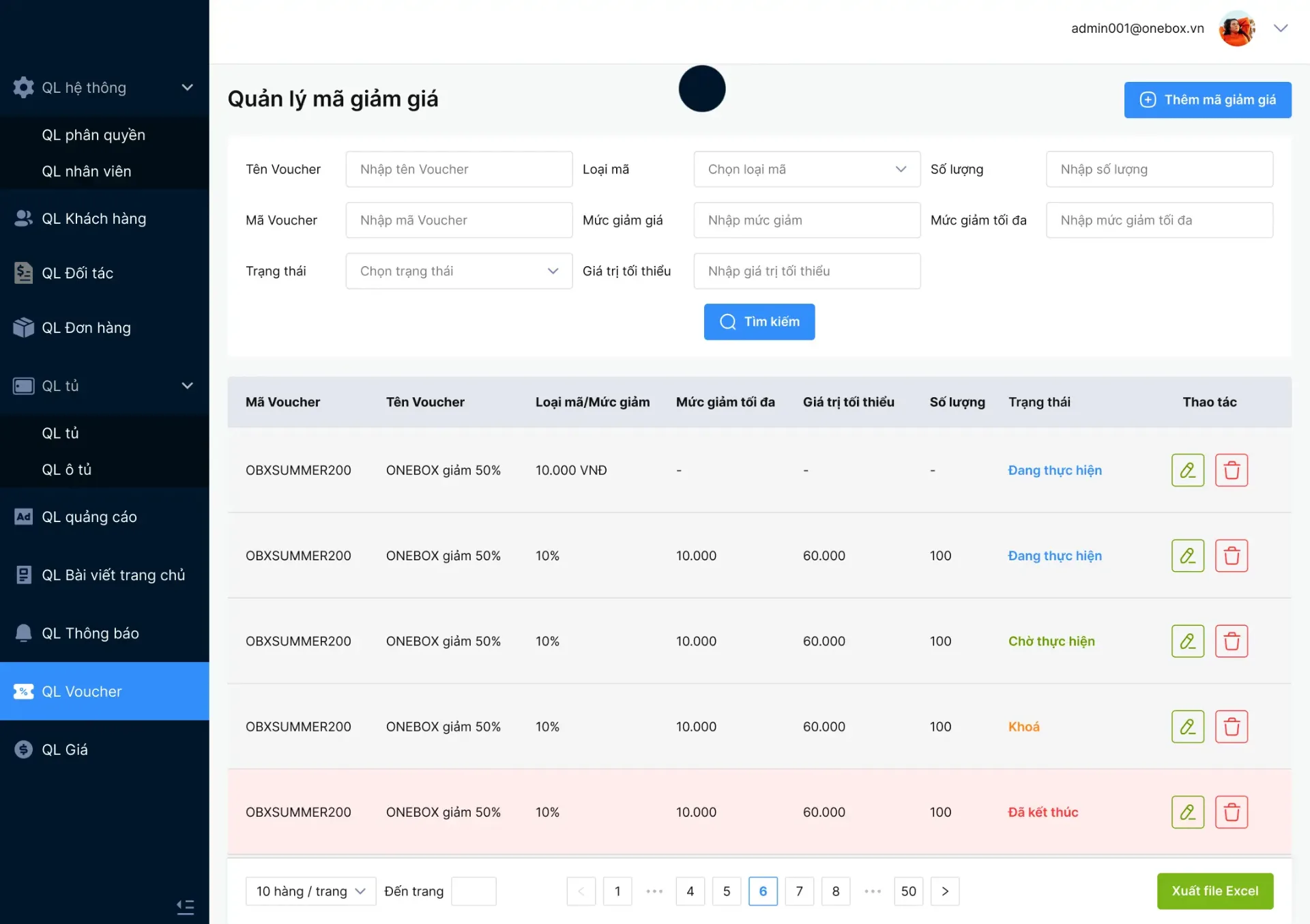Viewport: 1310px width, 924px height.
Task: Focus the Nhập tên Voucher input field
Action: (458, 169)
